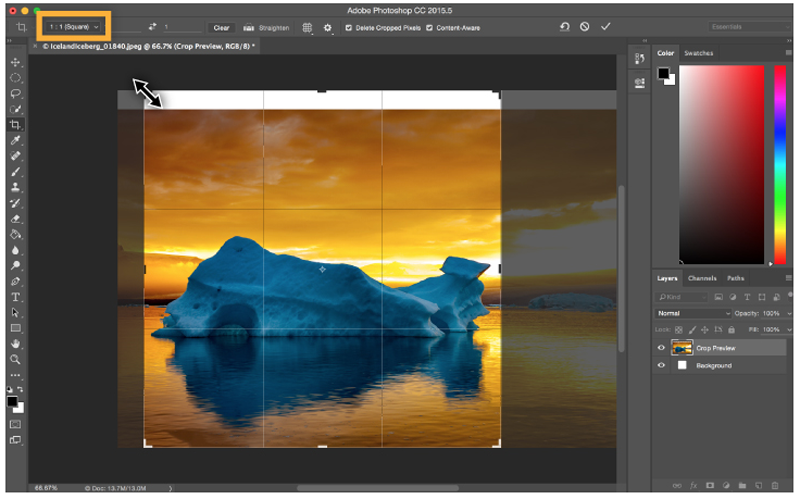This screenshot has height=499, width=800.
Task: Select the Lasso tool
Action: 15,93
